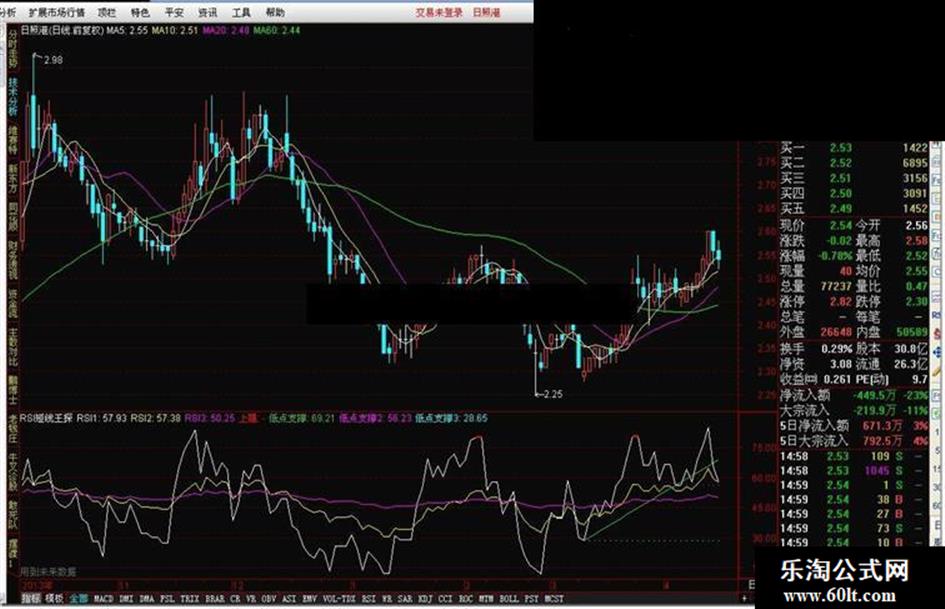Select the highlighted 全部 indicator tab
Screen dimensions: 945x609
point(79,599)
